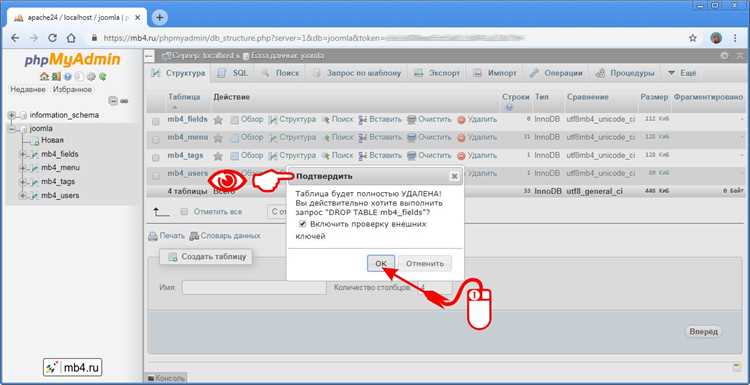
Task: Click the Вперед button
Action: [704, 331]
